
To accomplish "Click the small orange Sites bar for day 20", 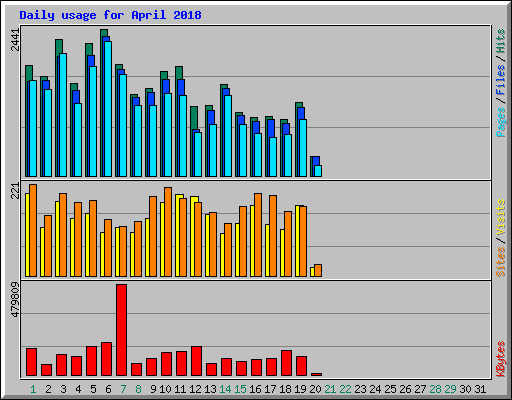I will [x=318, y=270].
